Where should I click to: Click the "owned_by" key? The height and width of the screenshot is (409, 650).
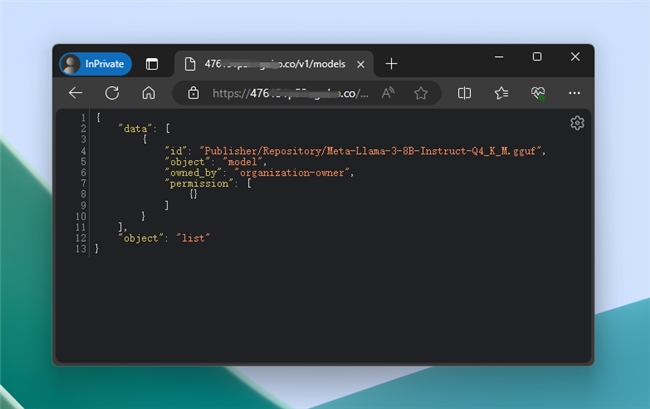[193, 173]
